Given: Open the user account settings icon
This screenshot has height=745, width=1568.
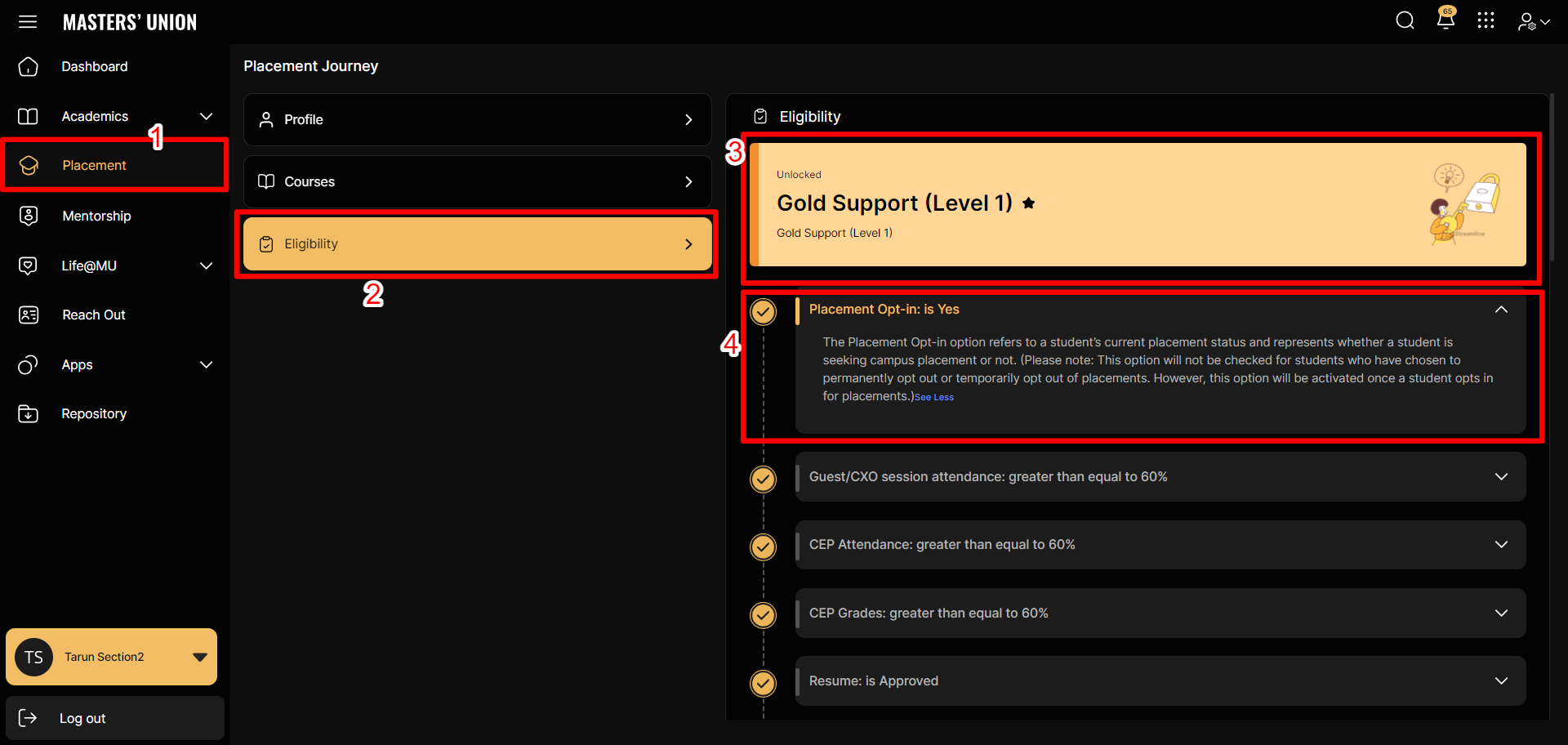Looking at the screenshot, I should pyautogui.click(x=1533, y=22).
